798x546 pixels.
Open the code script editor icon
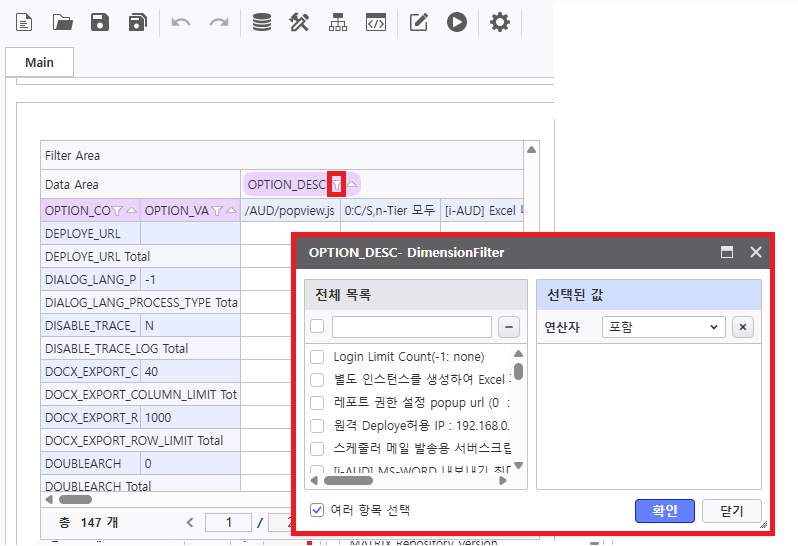tap(376, 22)
